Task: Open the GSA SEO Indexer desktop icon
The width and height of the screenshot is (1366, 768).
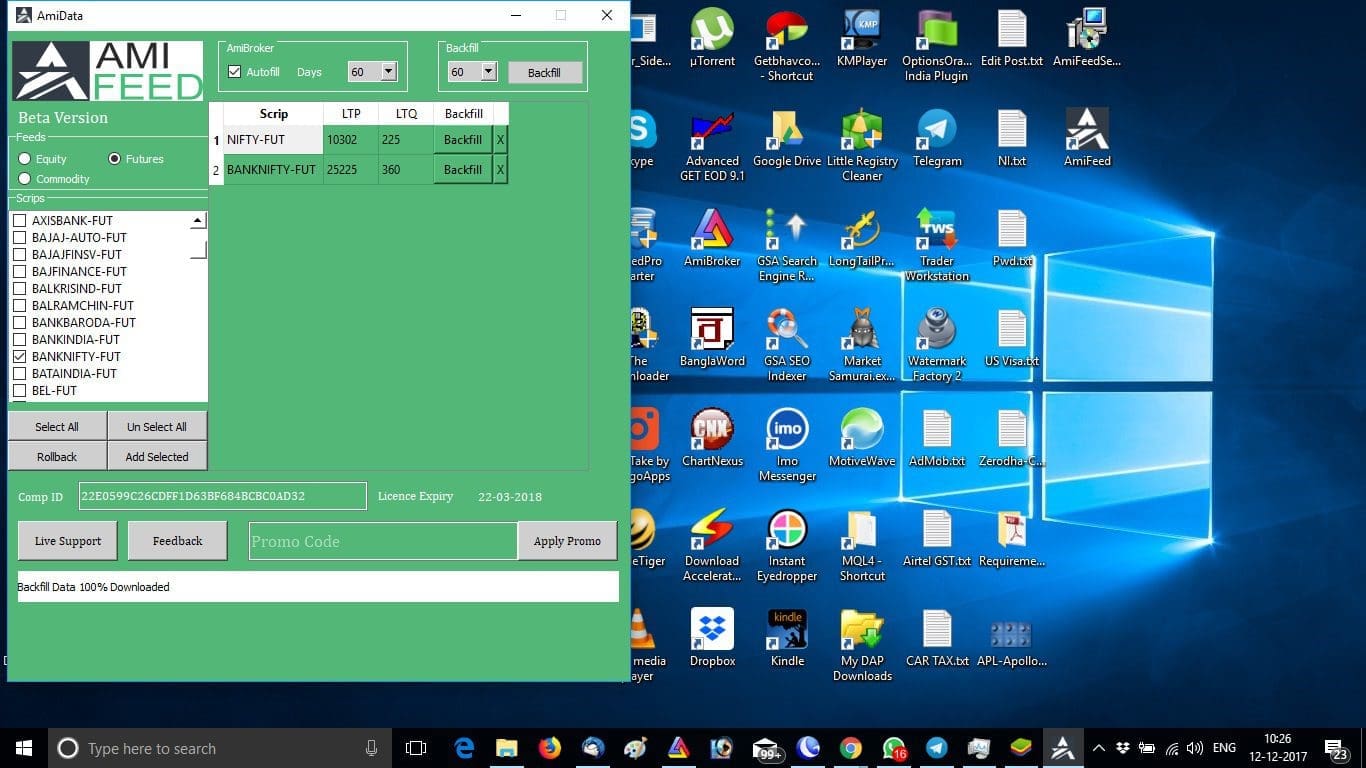Action: [787, 346]
